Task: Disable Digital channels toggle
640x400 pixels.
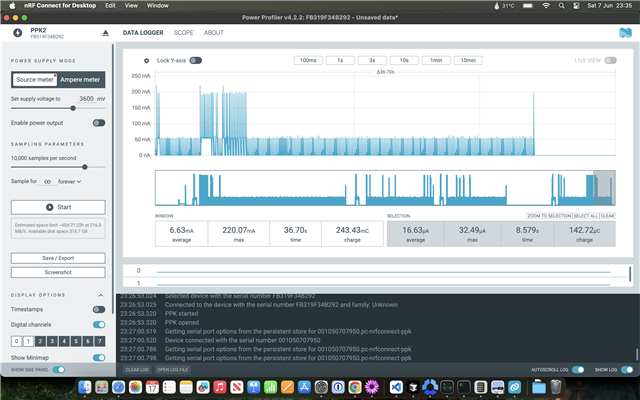Action: (99, 324)
